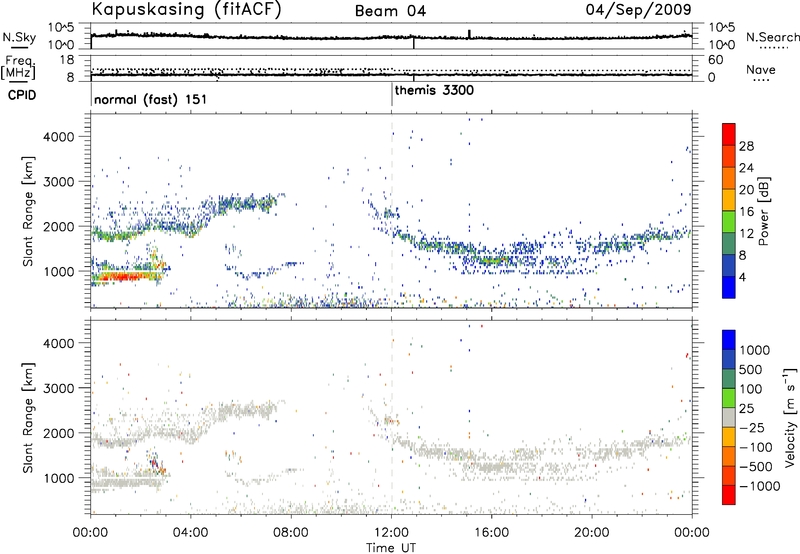
Task: Click the 'Power [dB]' colorbar label
Action: (763, 211)
